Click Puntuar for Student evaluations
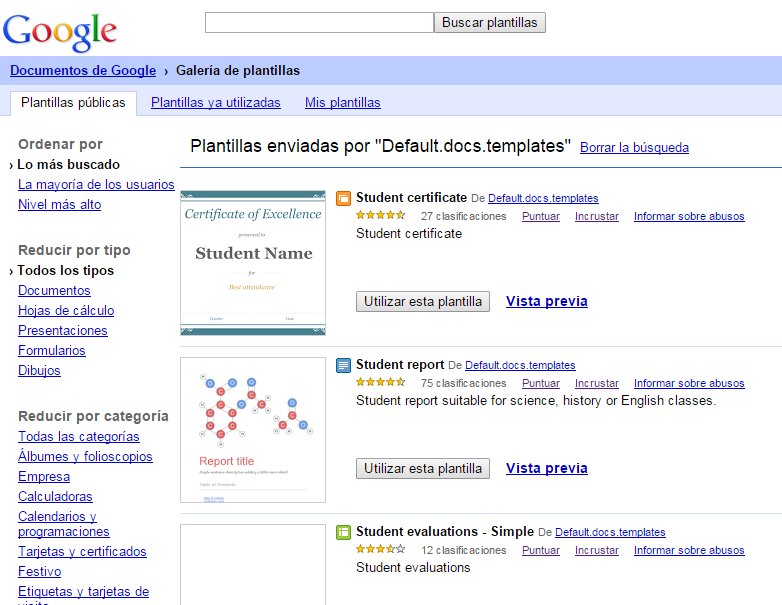782x605 pixels. coord(541,550)
